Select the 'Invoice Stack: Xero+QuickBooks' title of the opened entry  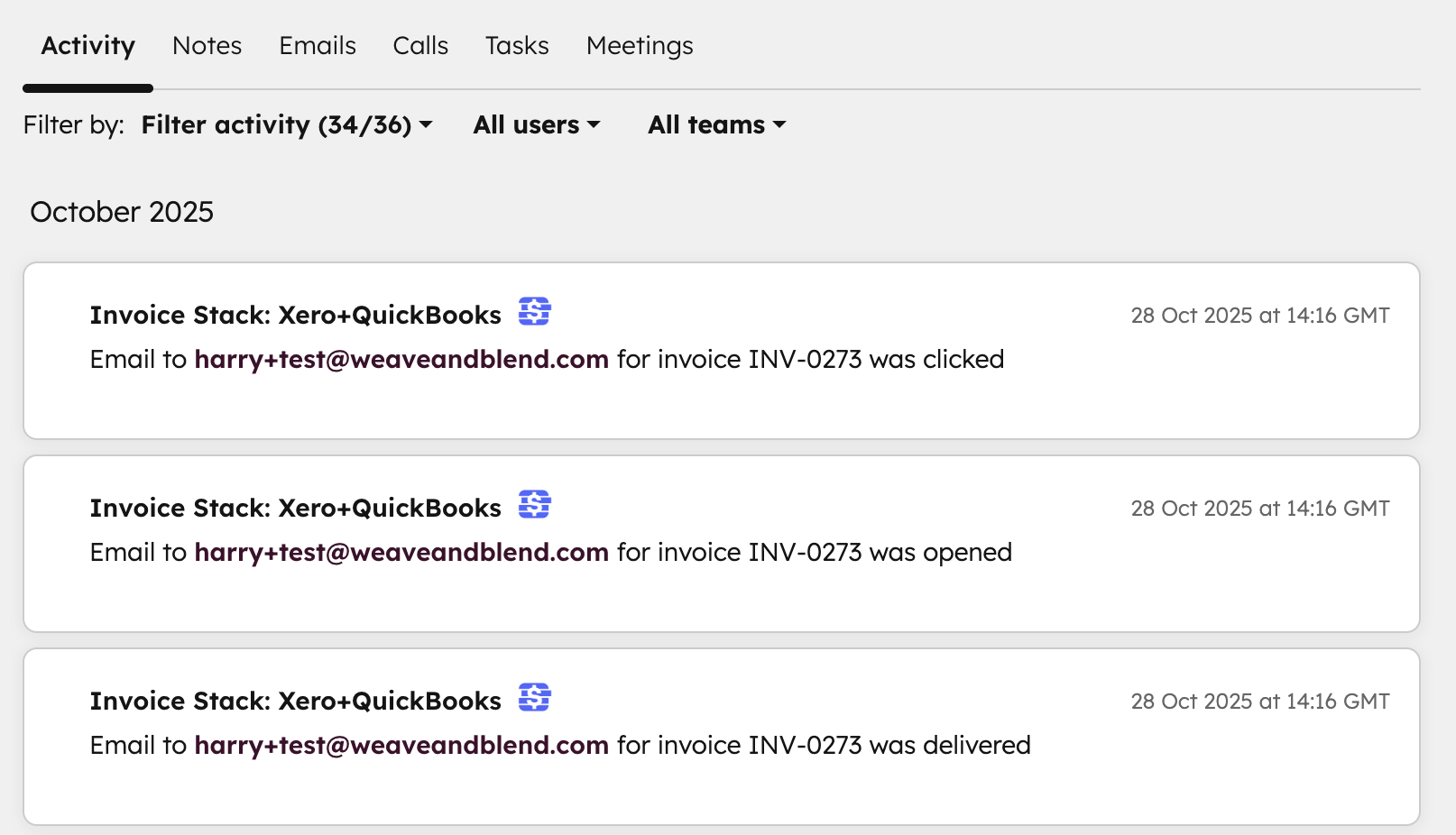click(x=295, y=509)
